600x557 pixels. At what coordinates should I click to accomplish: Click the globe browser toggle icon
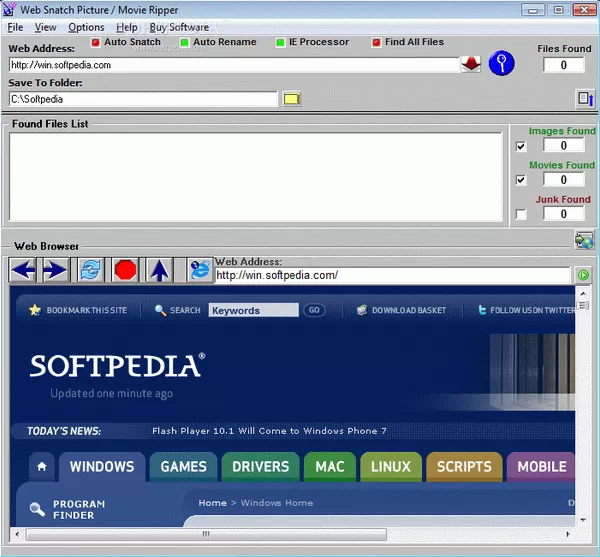pos(584,240)
